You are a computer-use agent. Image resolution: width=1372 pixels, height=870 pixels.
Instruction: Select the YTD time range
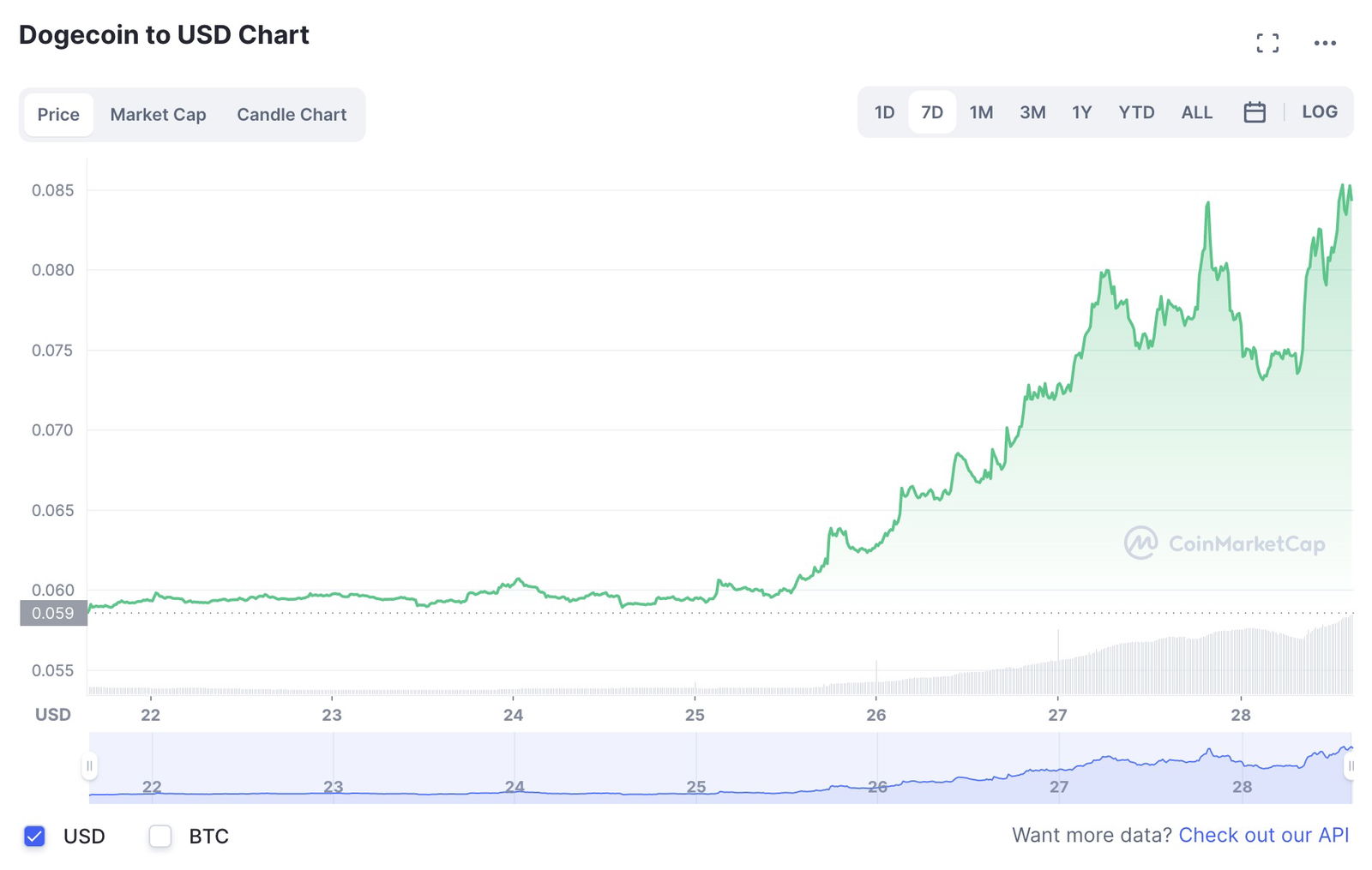(1136, 112)
